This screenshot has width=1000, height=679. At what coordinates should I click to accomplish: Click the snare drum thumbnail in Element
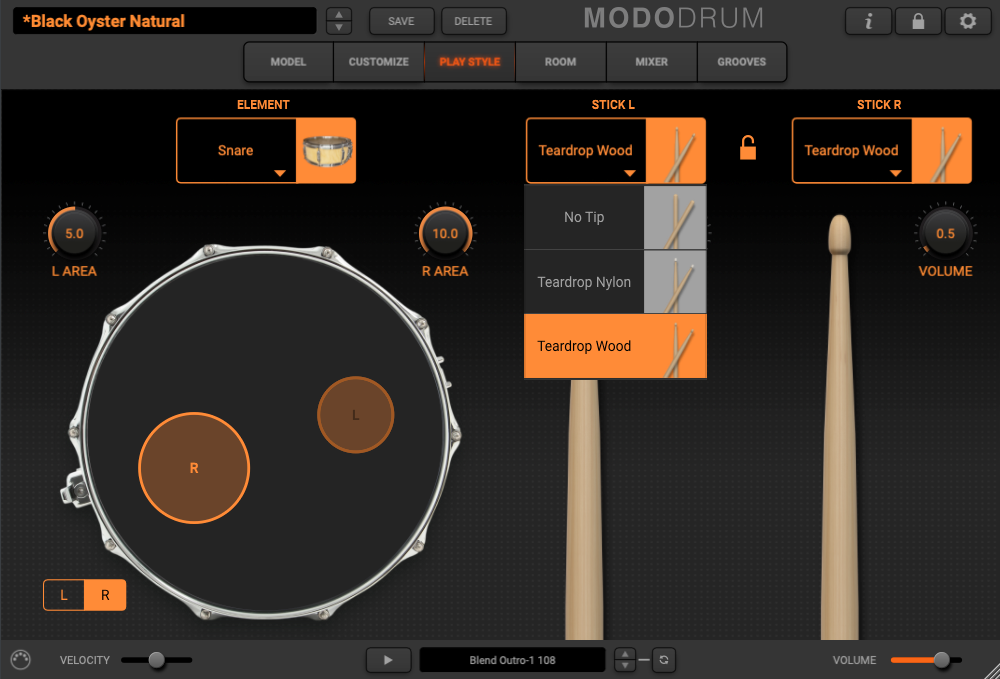(326, 150)
